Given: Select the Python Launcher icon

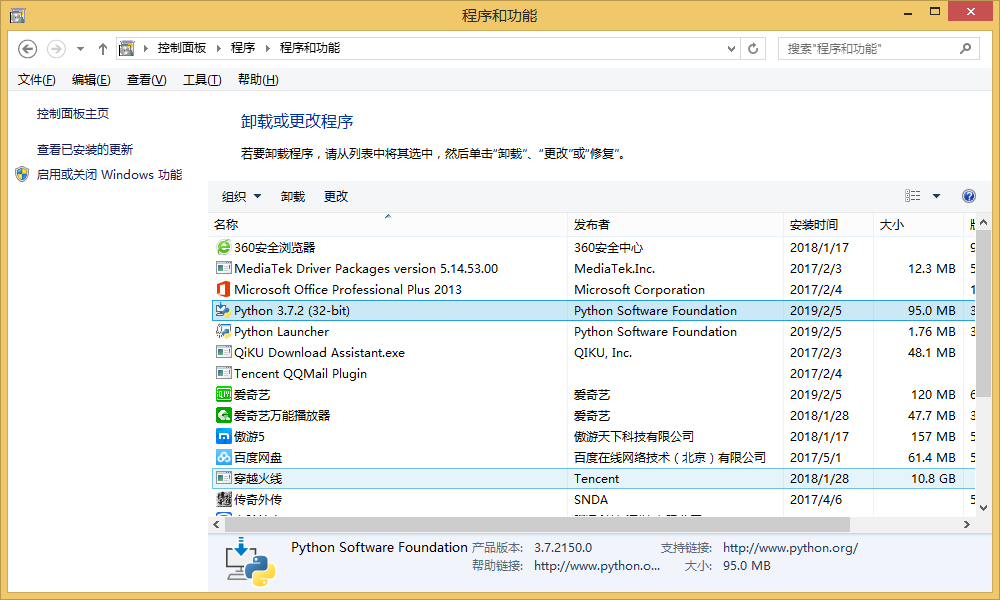Looking at the screenshot, I should click(x=223, y=331).
